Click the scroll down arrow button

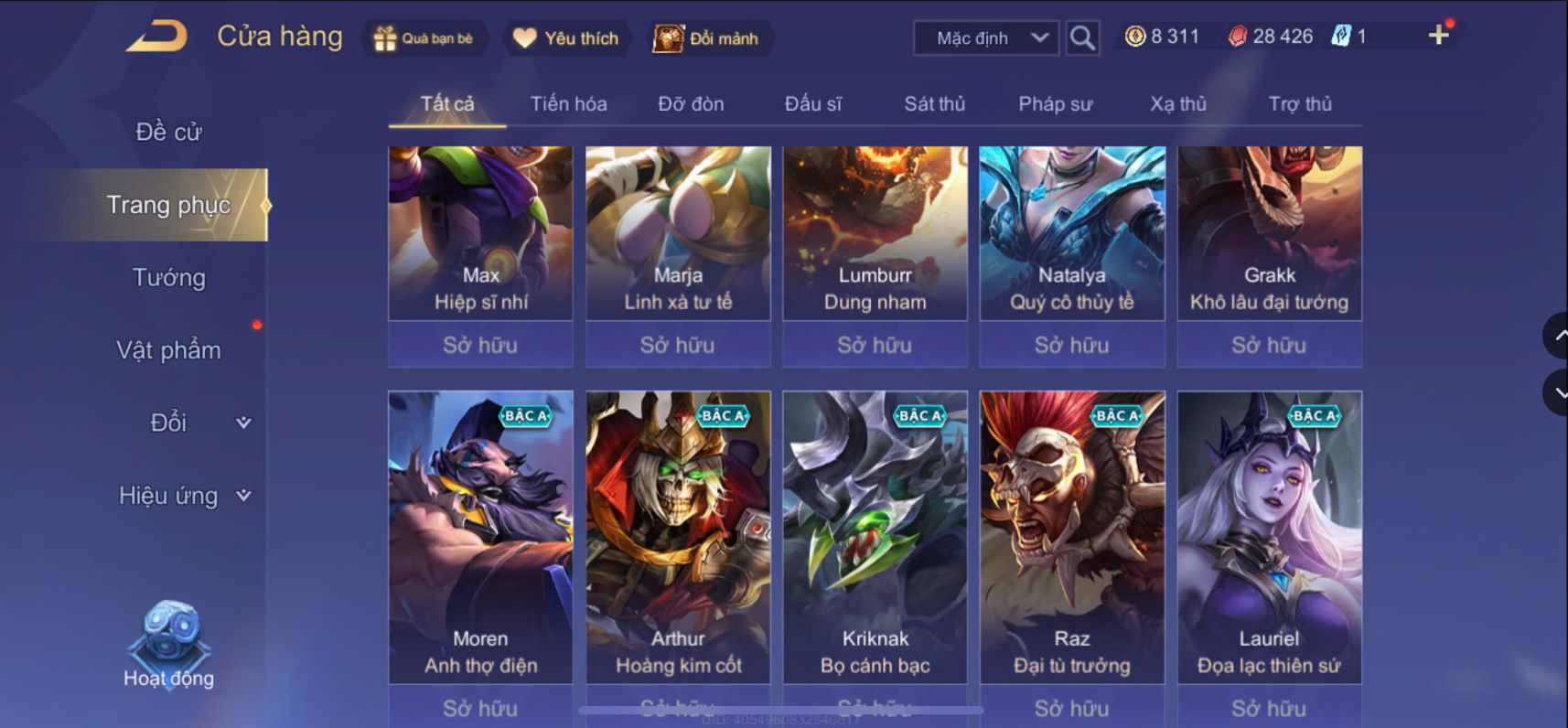pos(1556,392)
